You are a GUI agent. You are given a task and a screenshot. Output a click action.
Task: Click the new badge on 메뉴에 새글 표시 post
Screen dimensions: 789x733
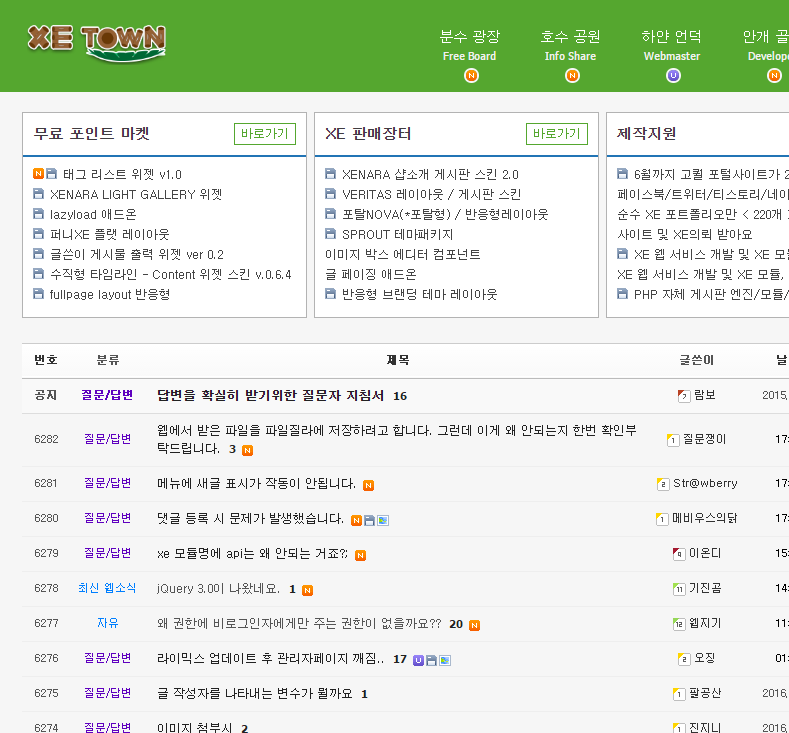[369, 485]
